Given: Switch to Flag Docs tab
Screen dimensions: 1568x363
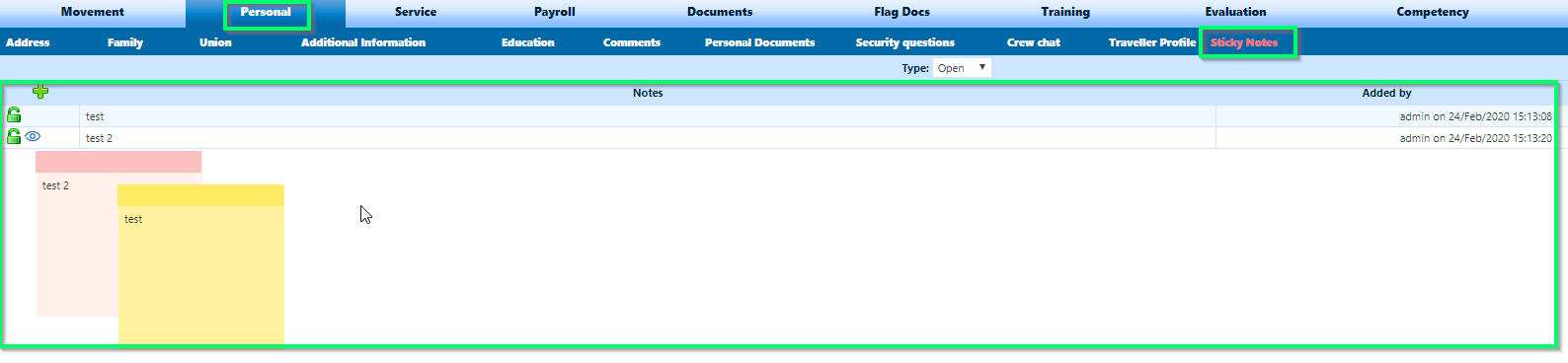Looking at the screenshot, I should (x=902, y=12).
